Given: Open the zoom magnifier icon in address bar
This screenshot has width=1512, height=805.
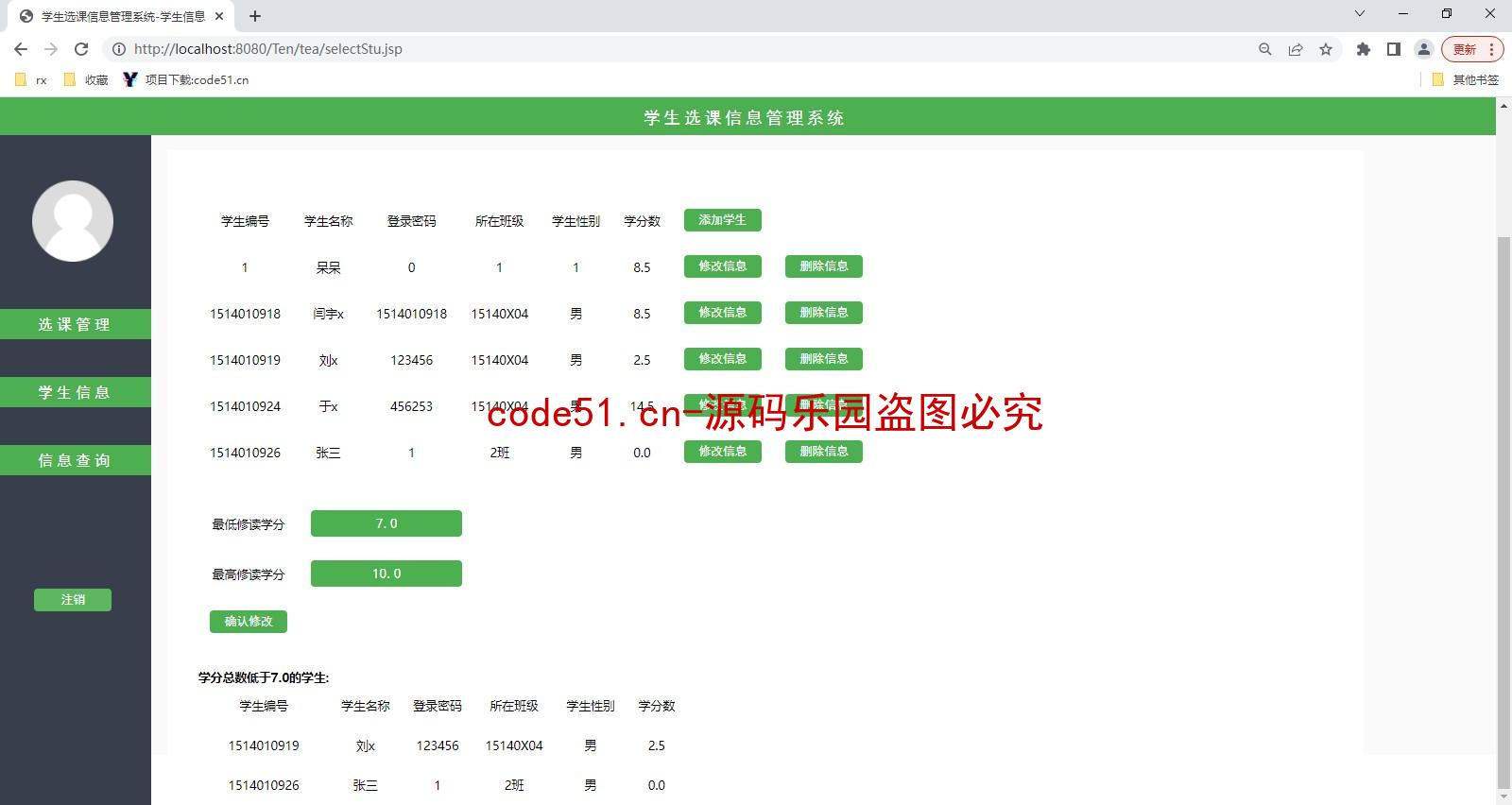Looking at the screenshot, I should click(x=1265, y=49).
